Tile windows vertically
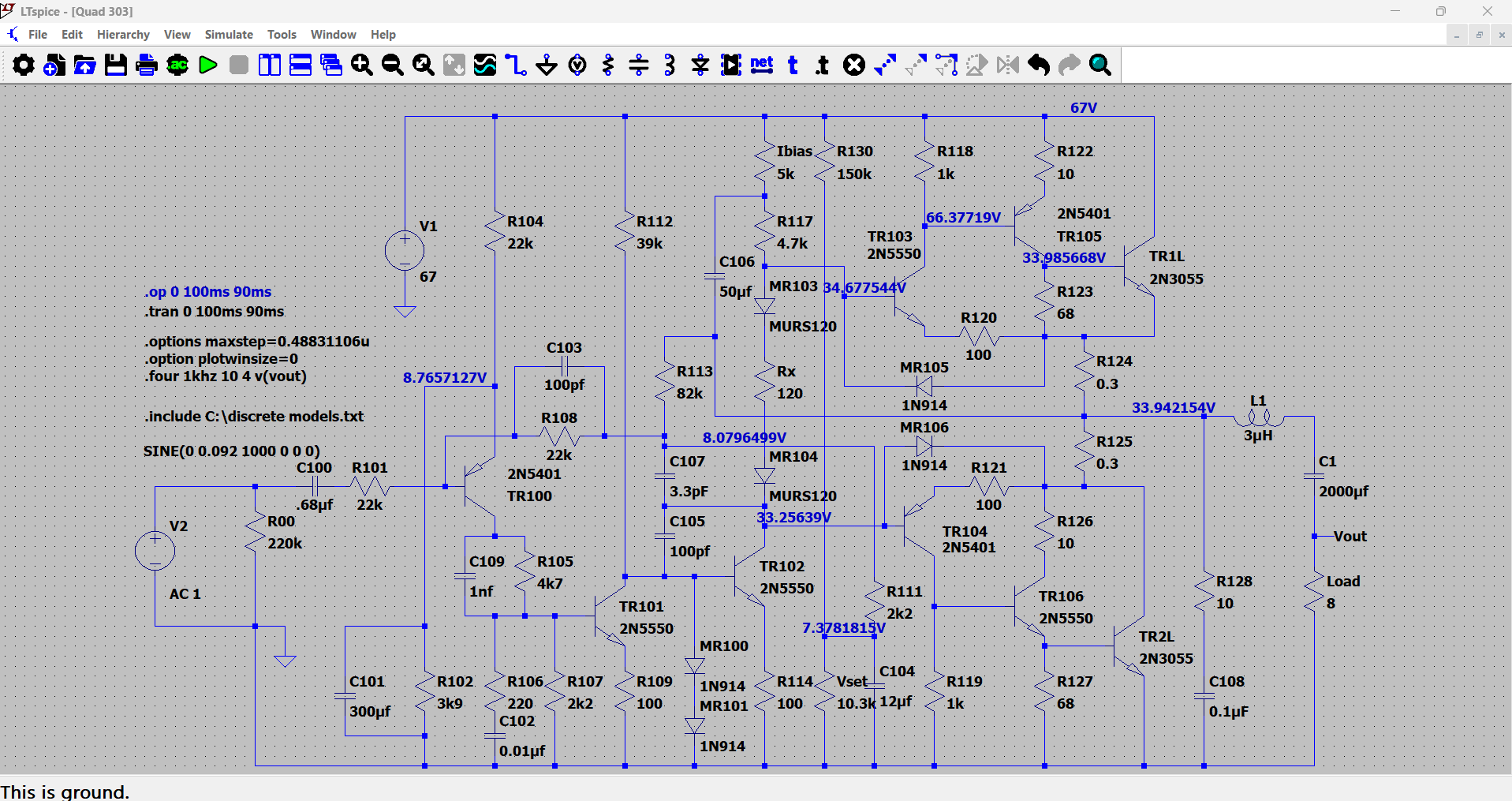 click(270, 65)
